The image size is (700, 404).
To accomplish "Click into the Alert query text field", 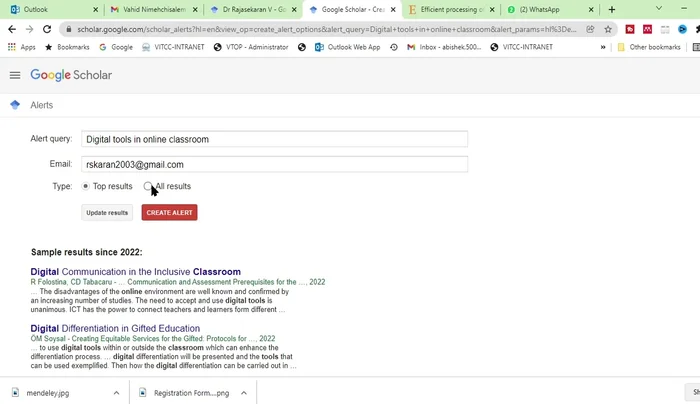I will click(274, 139).
